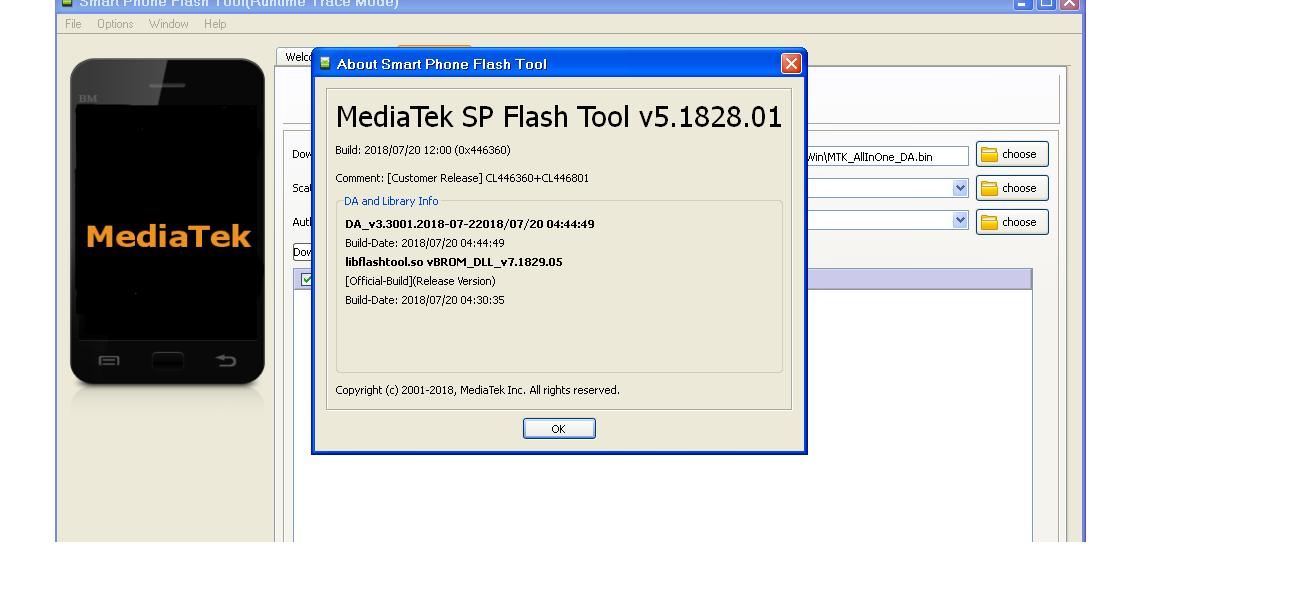Image resolution: width=1295 pixels, height=608 pixels.
Task: Click the MTK_AllInOne_DA.bin path field
Action: pos(887,156)
